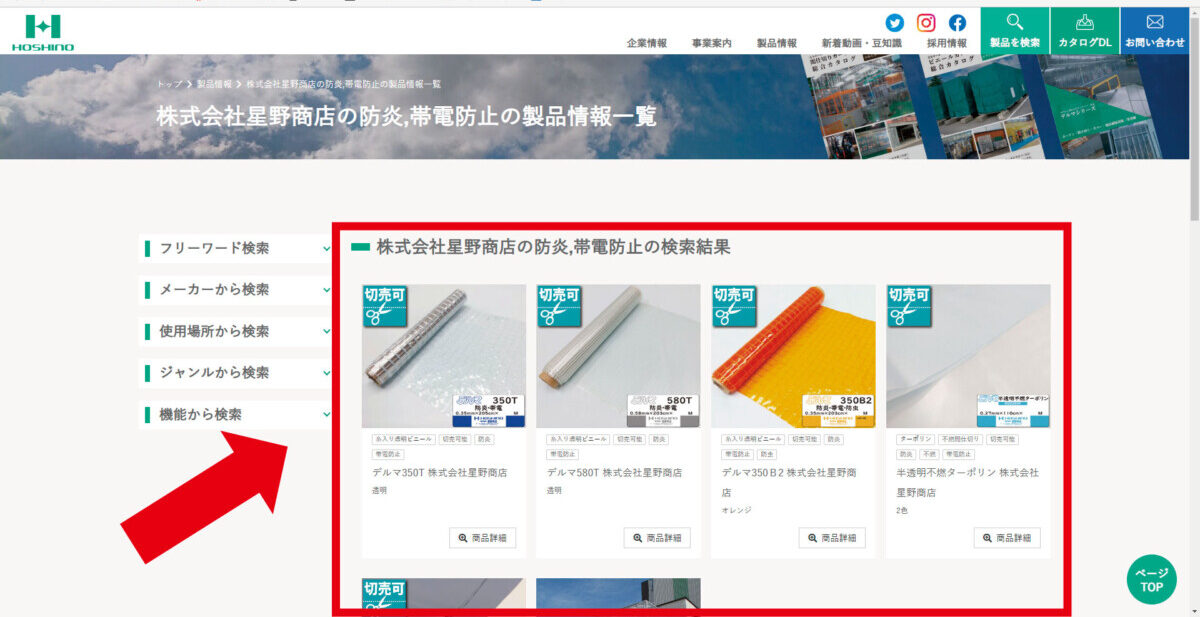This screenshot has height=617, width=1200.
Task: Click the HOSHINO logo
Action: pyautogui.click(x=43, y=32)
